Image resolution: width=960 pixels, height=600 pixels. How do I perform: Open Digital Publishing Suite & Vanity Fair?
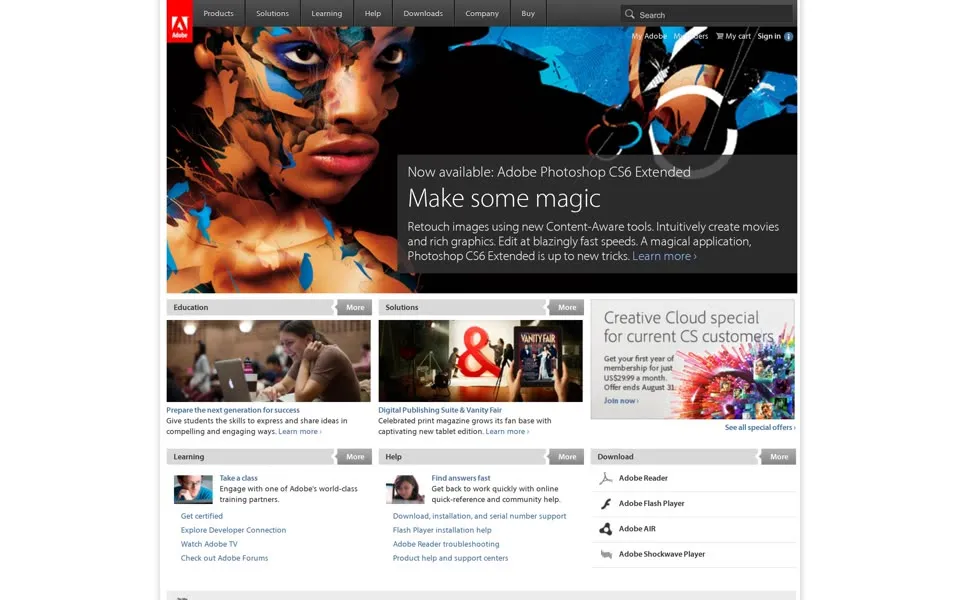pos(440,410)
